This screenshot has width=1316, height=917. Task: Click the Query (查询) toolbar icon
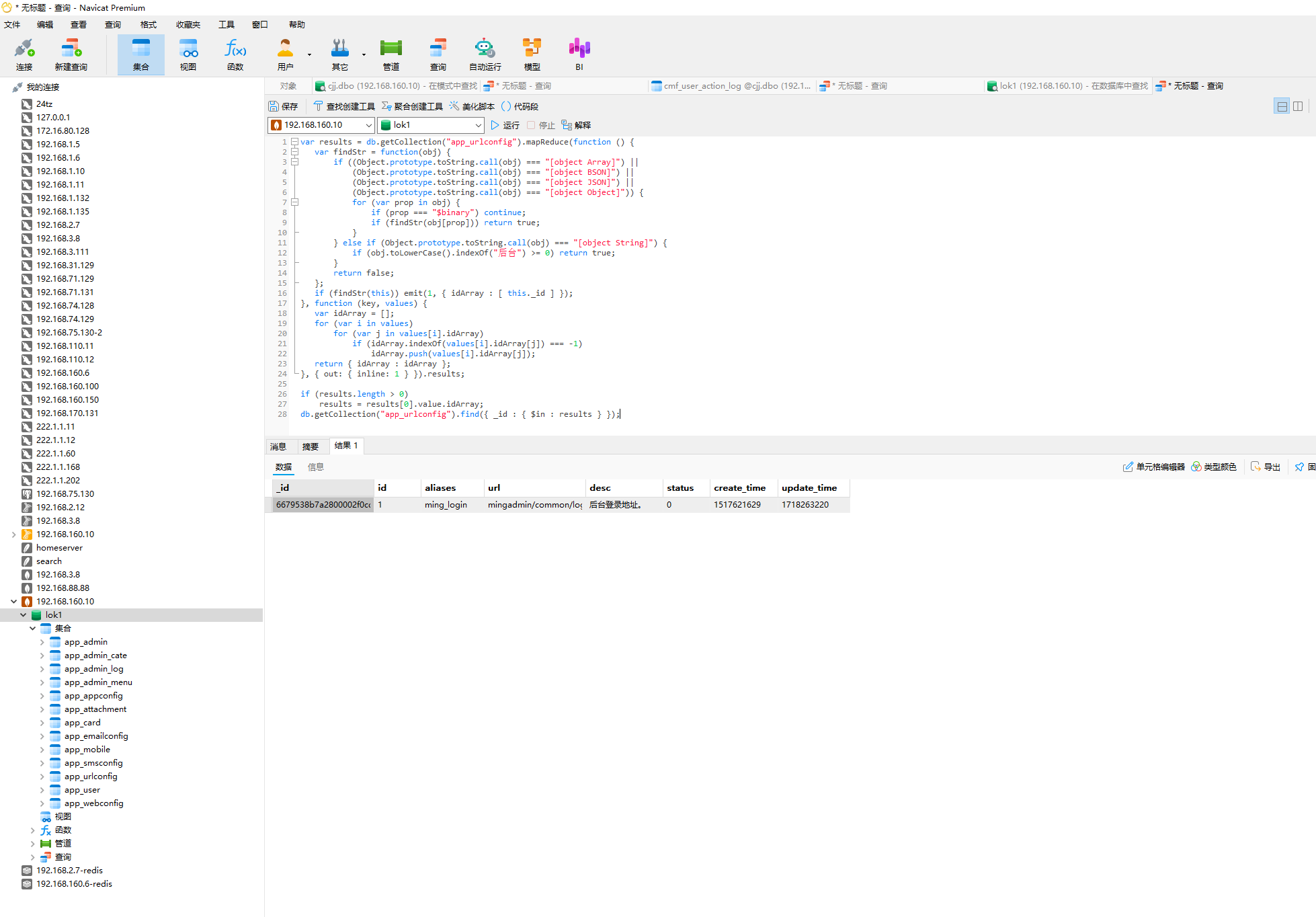[438, 54]
